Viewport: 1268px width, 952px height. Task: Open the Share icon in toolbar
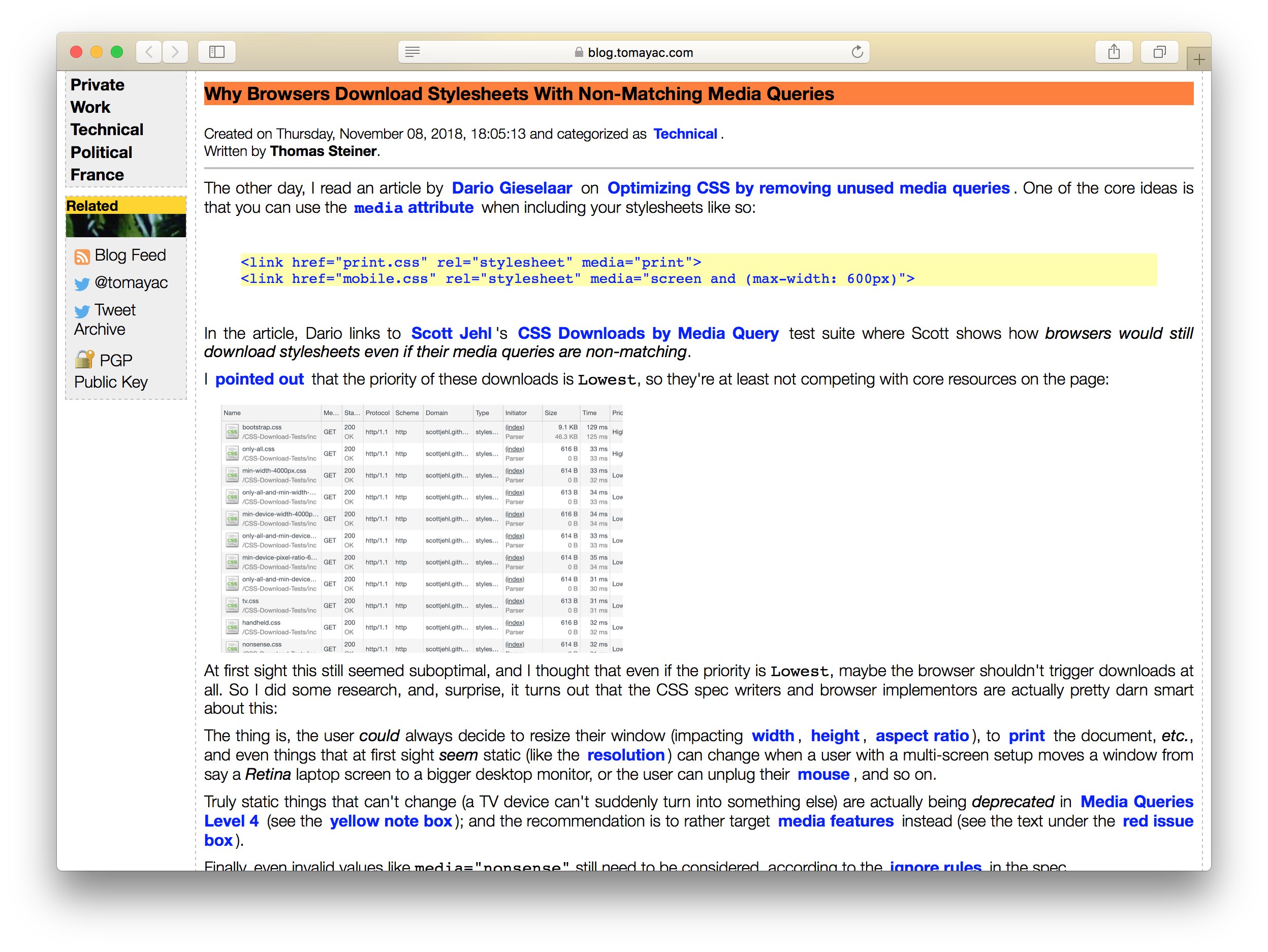(x=1114, y=52)
